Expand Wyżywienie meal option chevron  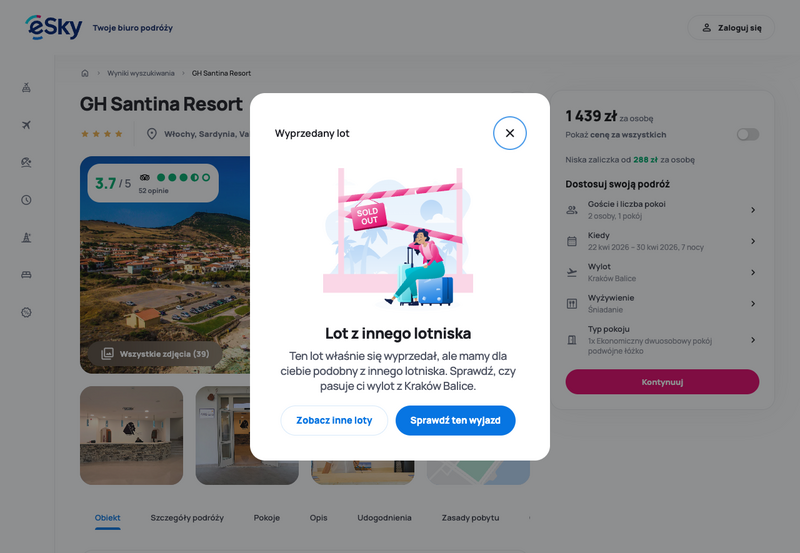[753, 304]
